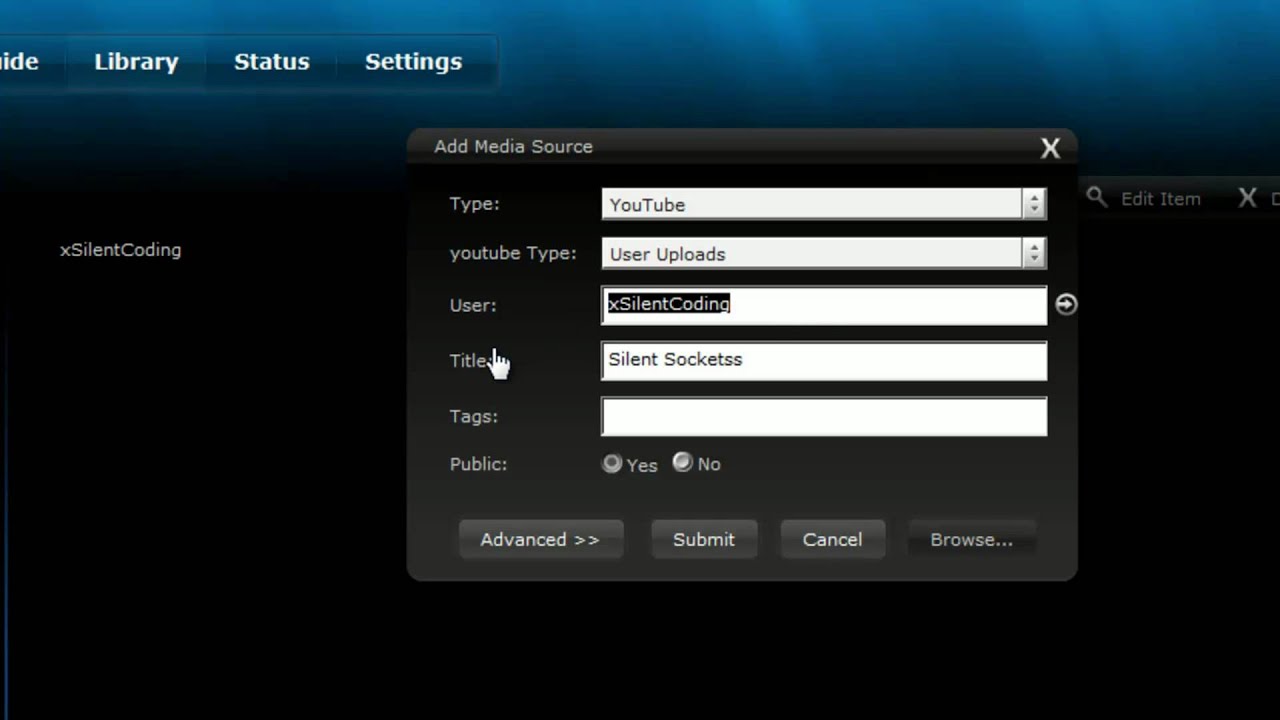The image size is (1280, 720).
Task: Expand the Advanced >> options
Action: point(540,539)
